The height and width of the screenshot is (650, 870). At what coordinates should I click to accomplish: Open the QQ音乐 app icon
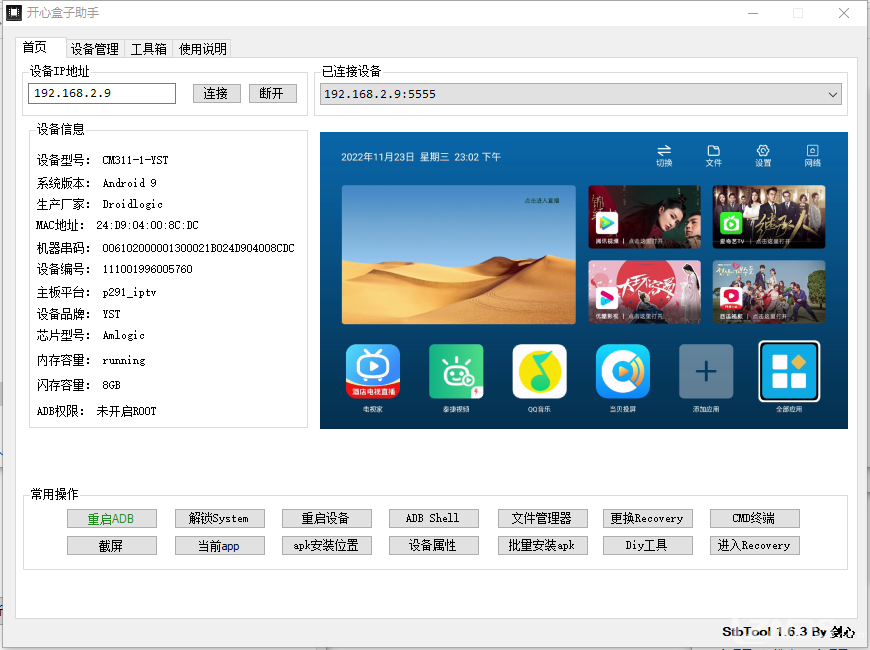pyautogui.click(x=539, y=371)
